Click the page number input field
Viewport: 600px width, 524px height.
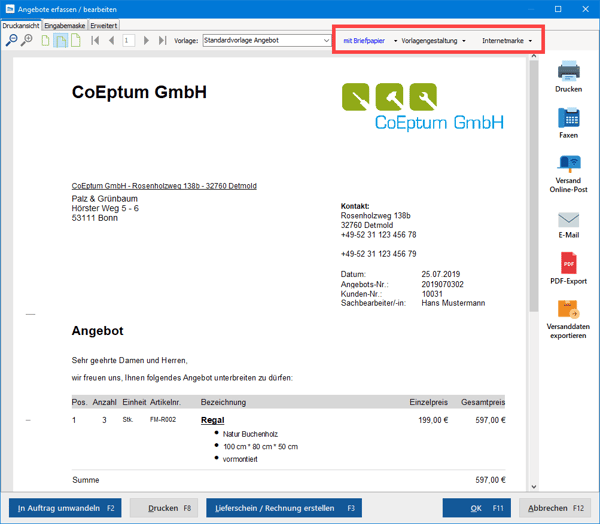pos(128,41)
